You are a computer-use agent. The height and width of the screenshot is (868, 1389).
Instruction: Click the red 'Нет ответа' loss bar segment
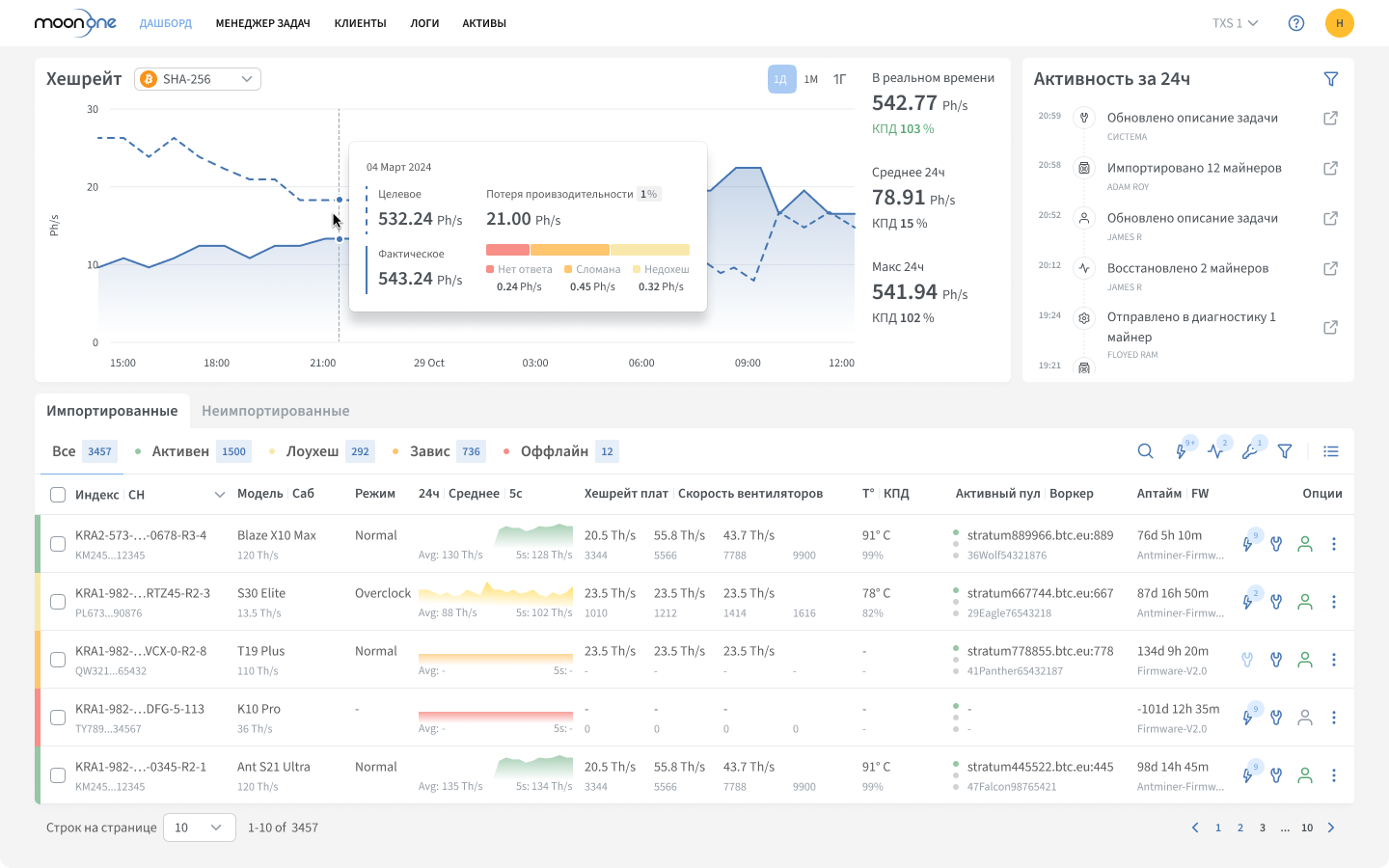(507, 250)
